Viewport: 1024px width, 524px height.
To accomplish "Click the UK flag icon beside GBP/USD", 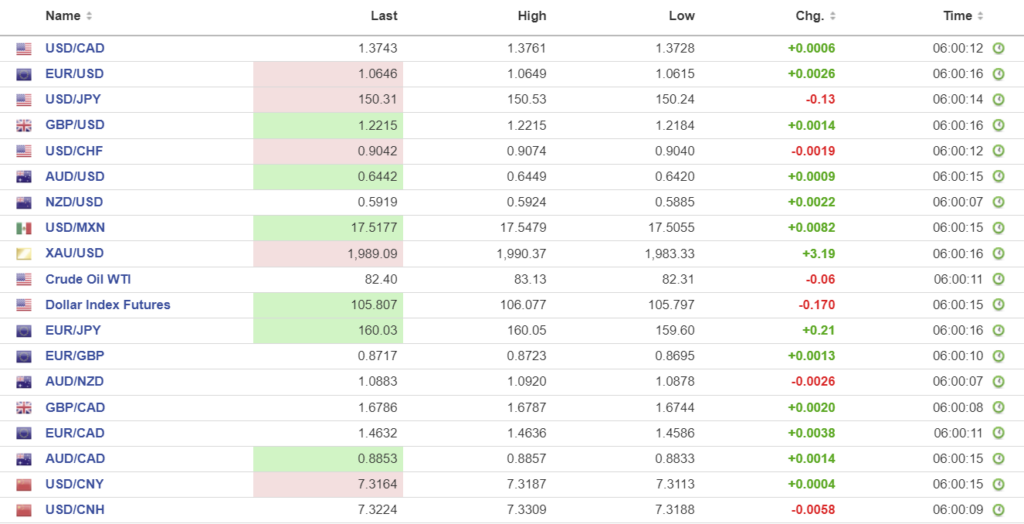I will pyautogui.click(x=24, y=126).
